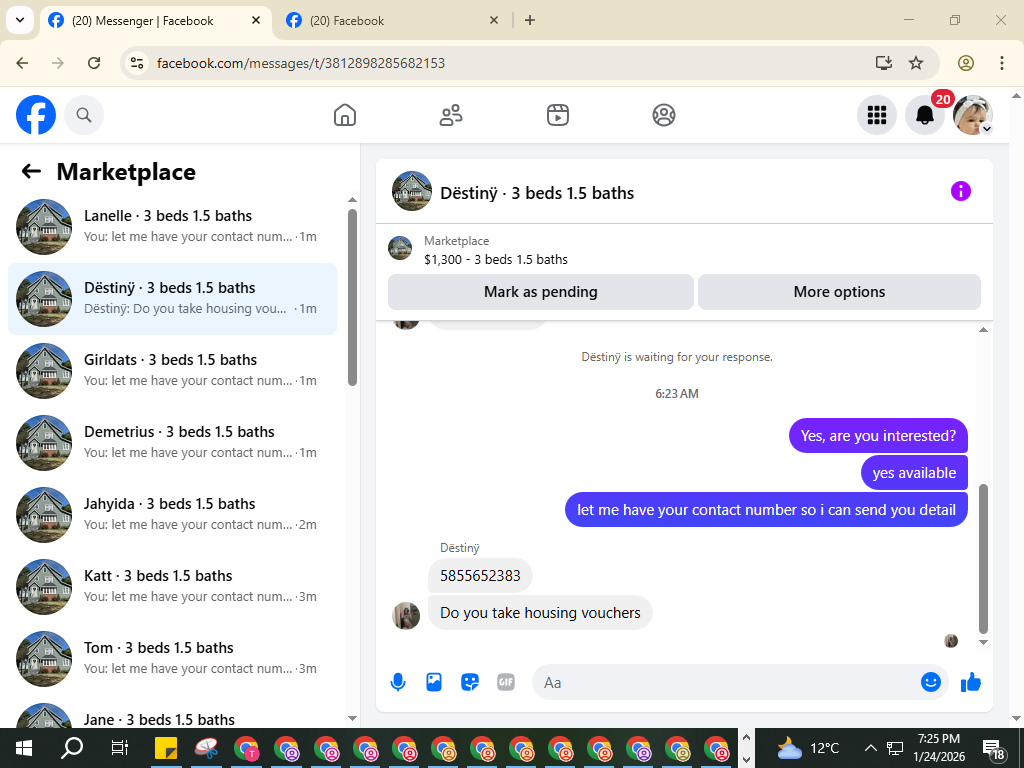Go back in browser history
The width and height of the screenshot is (1024, 768).
22,63
